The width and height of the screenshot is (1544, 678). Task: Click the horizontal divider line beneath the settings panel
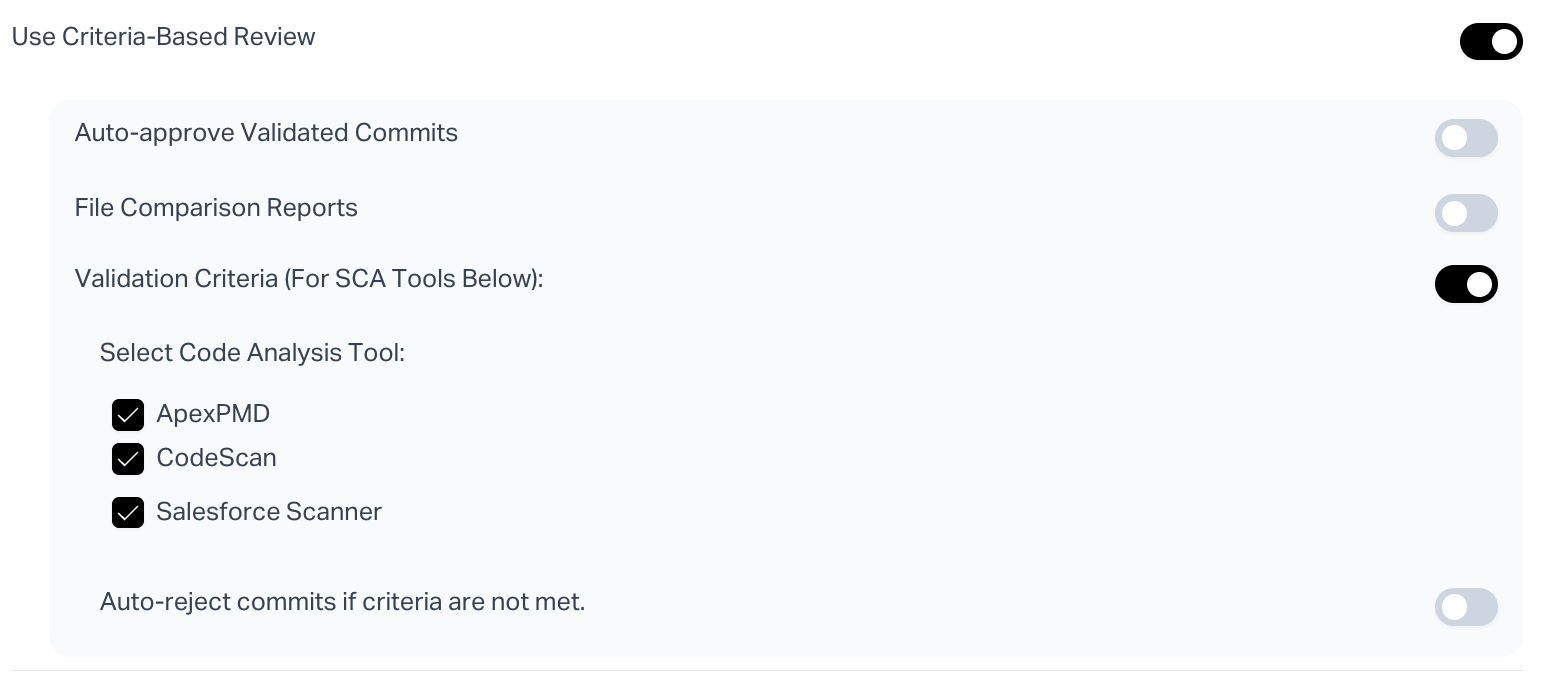766,670
